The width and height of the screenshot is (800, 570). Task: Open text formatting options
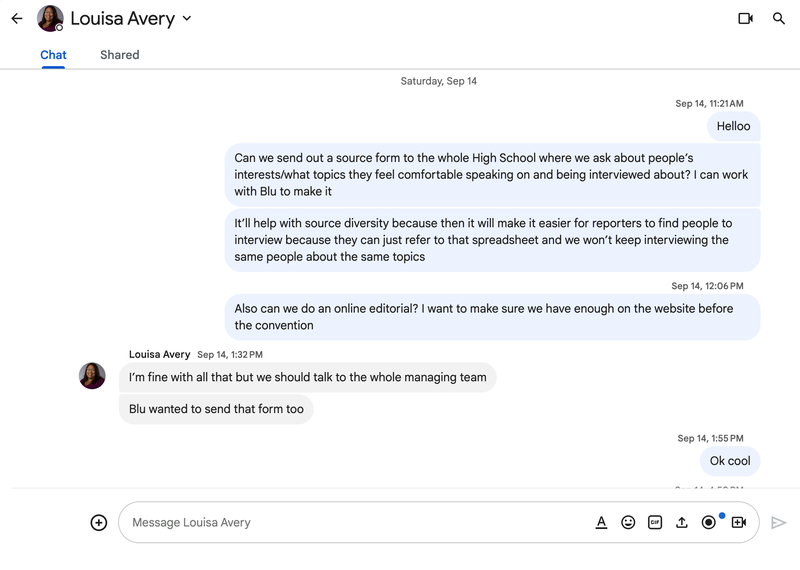(x=601, y=522)
